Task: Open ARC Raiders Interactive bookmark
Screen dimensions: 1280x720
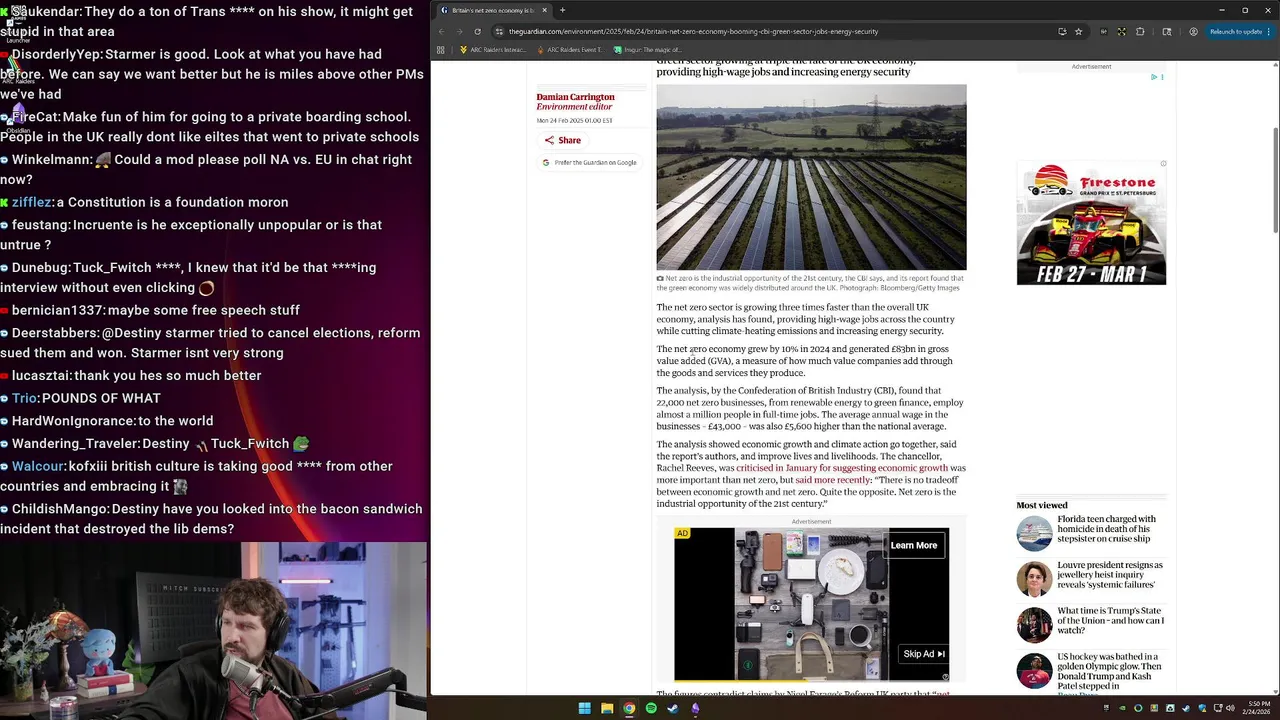Action: [492, 49]
